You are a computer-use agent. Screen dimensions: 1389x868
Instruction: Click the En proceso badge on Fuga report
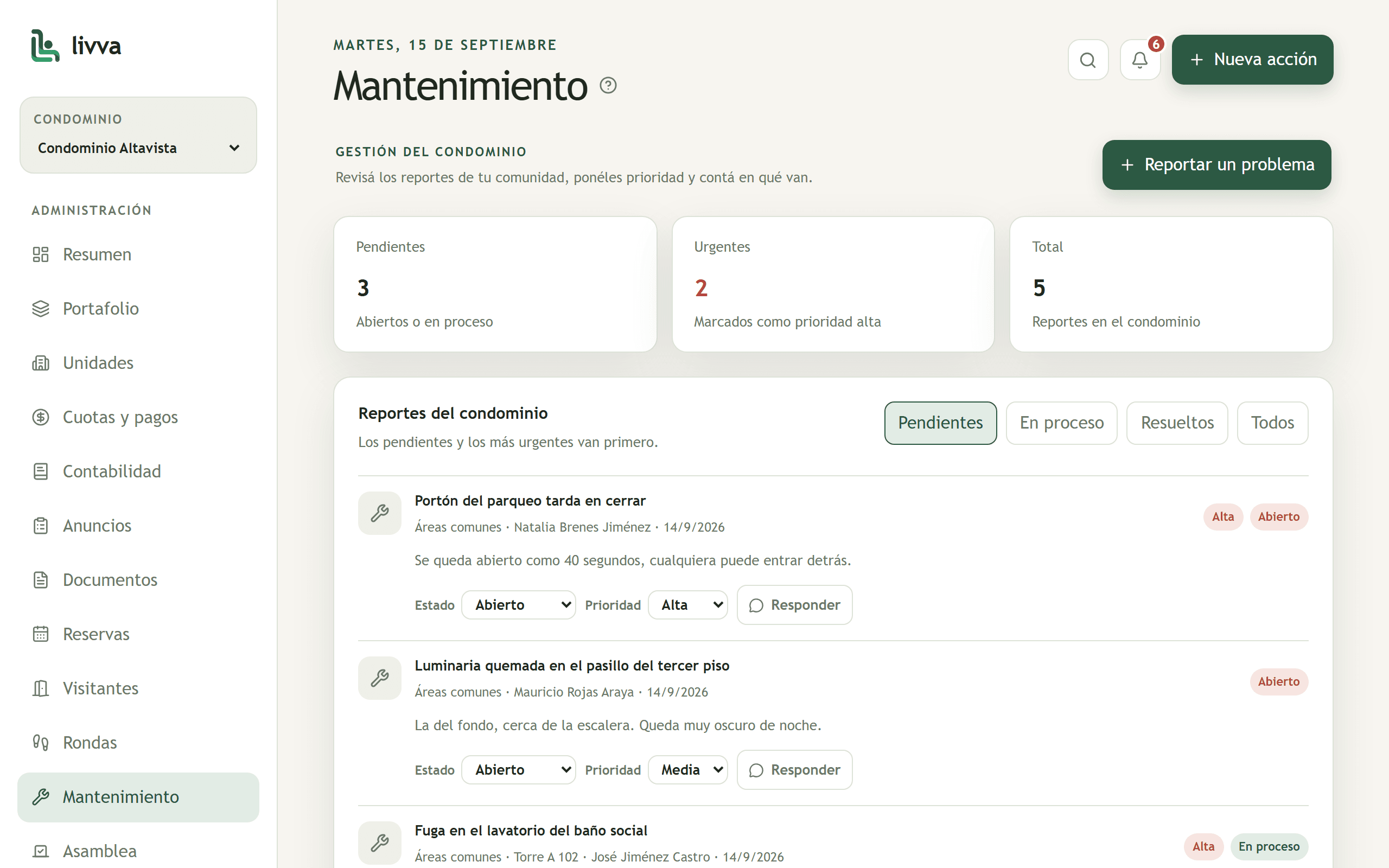tap(1269, 847)
